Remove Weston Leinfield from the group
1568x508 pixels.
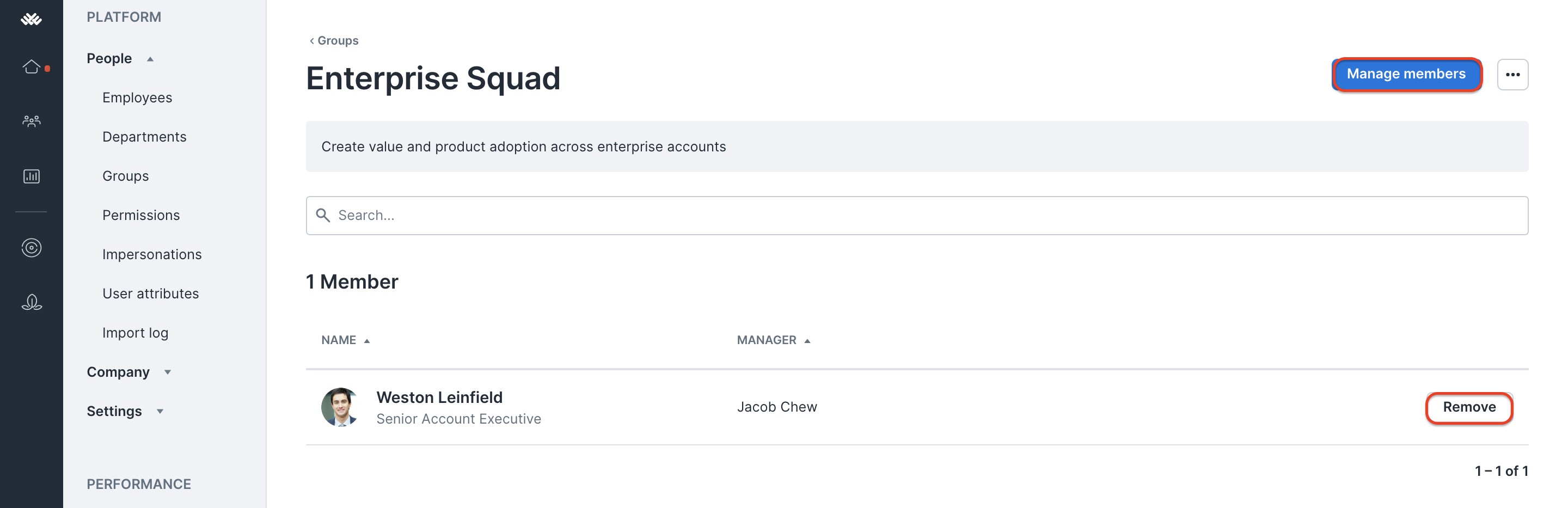point(1469,407)
